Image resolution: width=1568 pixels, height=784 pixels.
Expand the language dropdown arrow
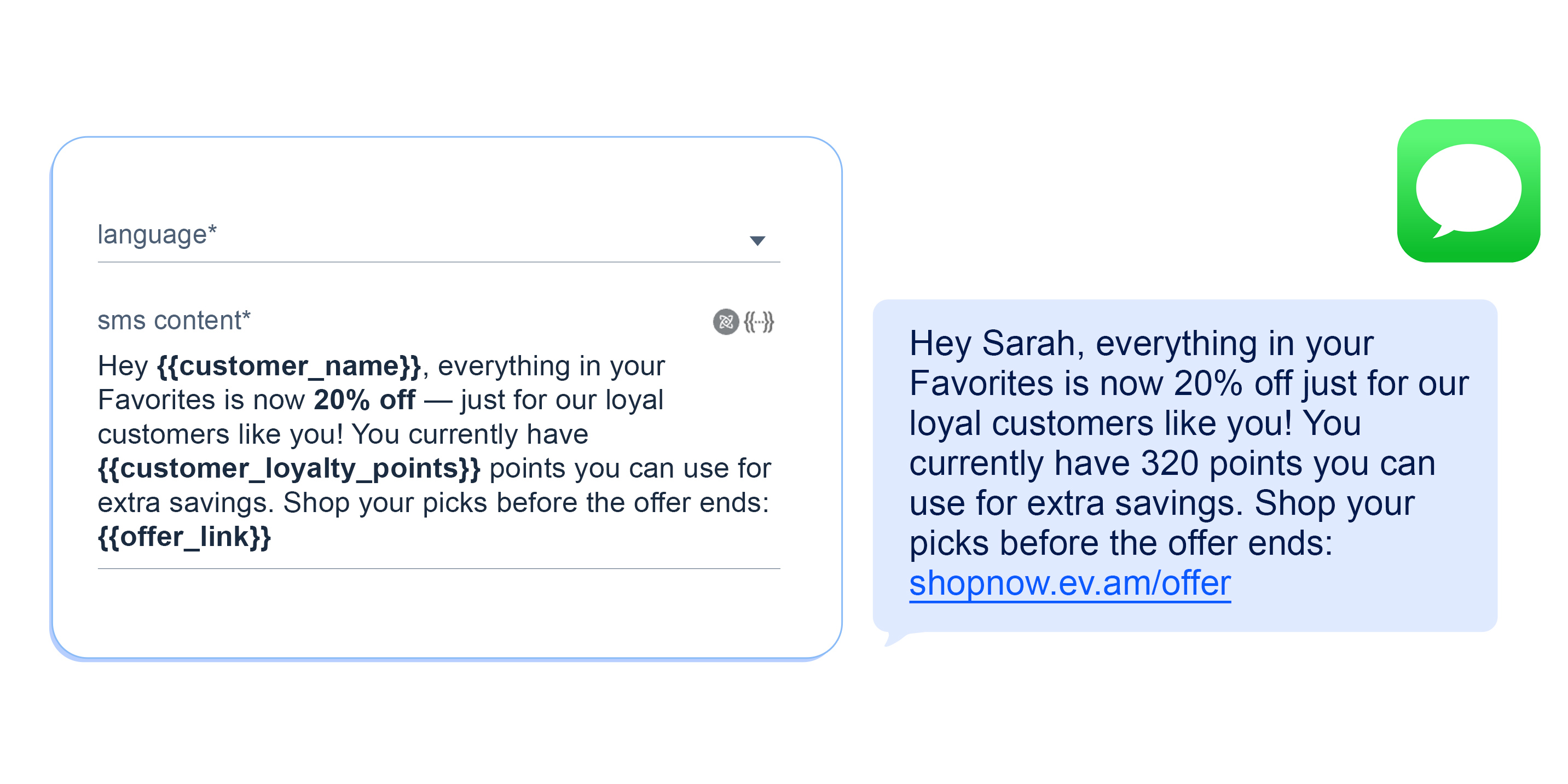[x=757, y=240]
